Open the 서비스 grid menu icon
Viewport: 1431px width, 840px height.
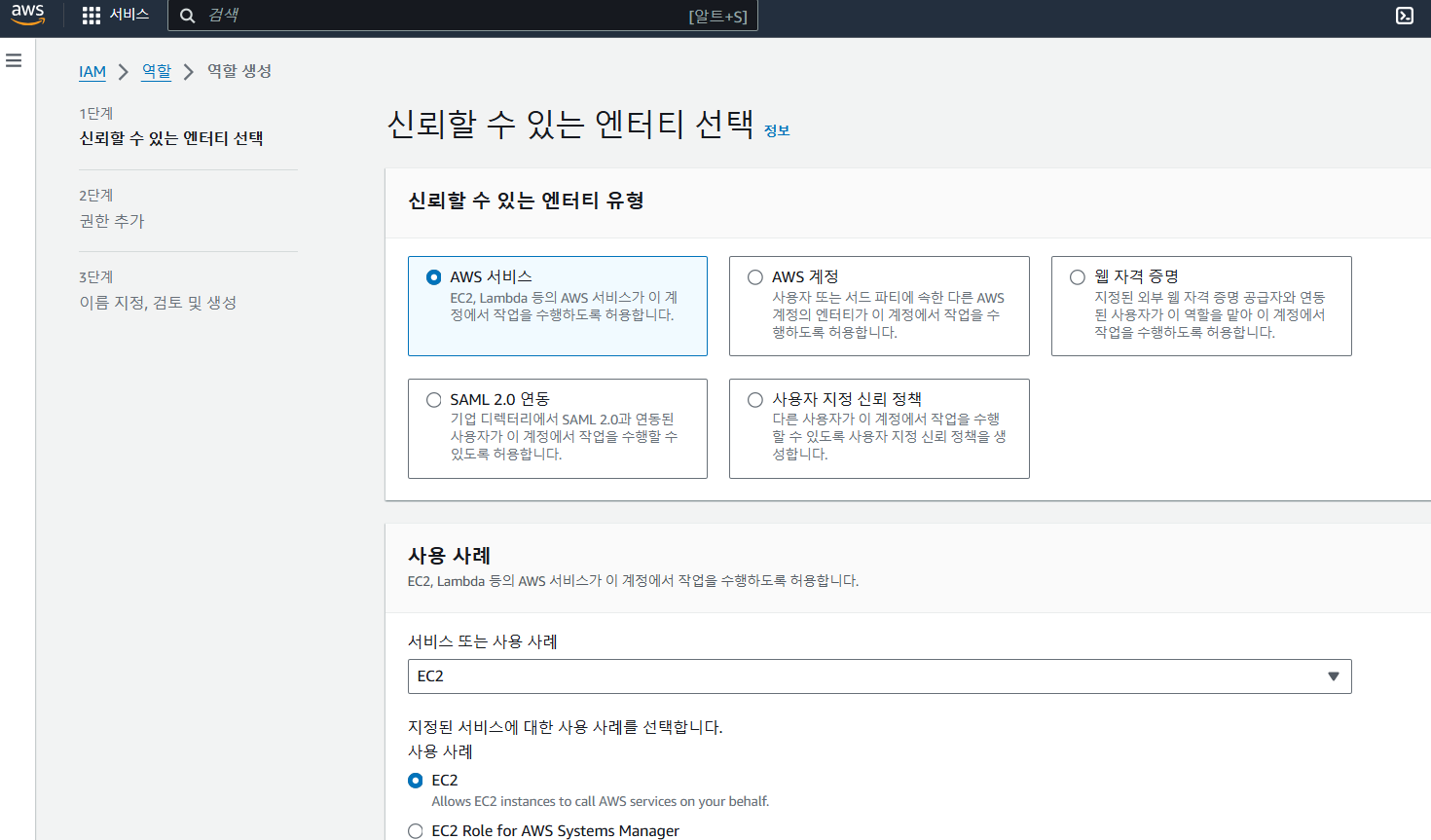click(x=92, y=16)
